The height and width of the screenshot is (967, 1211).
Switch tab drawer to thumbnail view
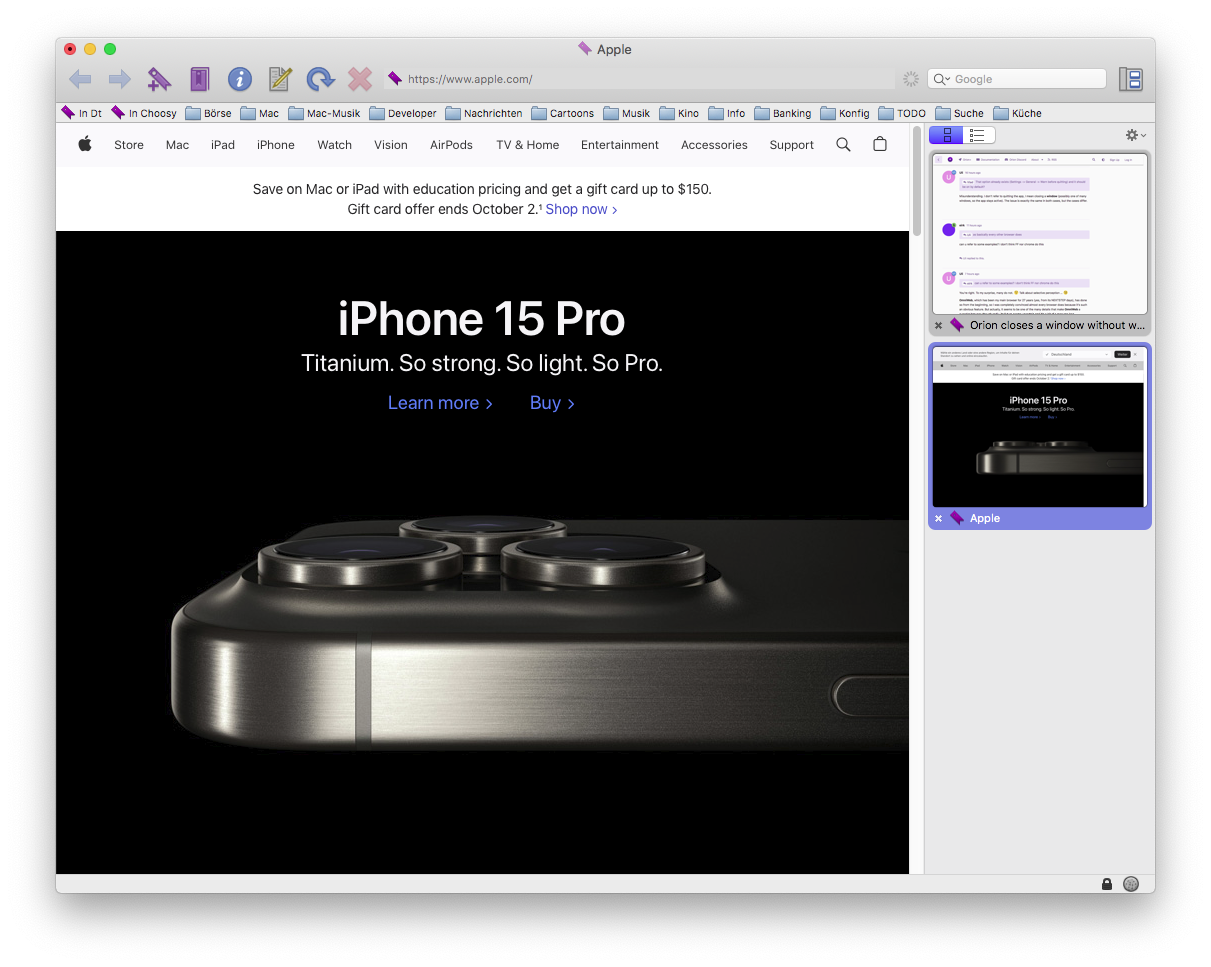point(946,135)
